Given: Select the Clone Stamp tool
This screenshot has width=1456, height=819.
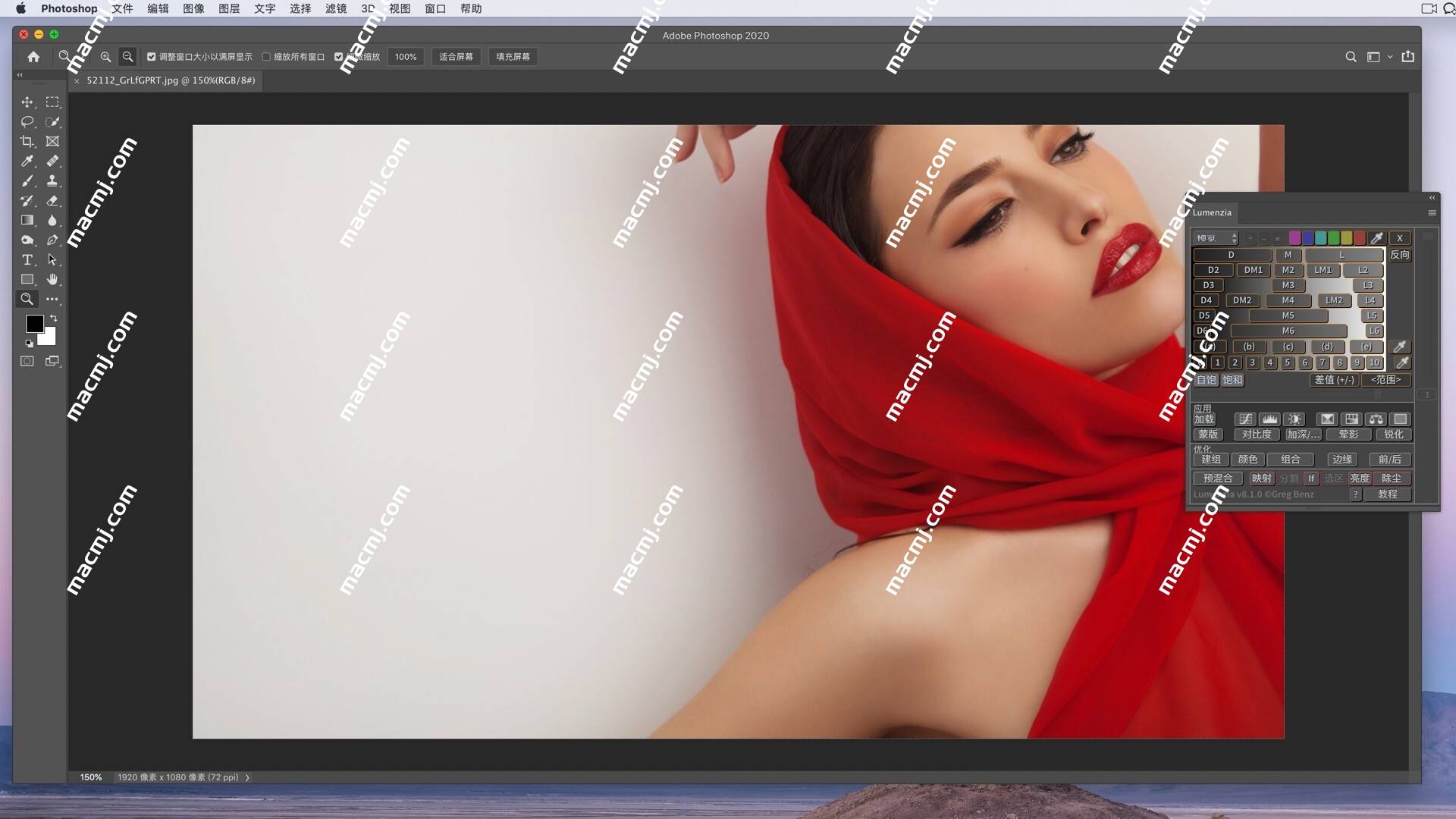Looking at the screenshot, I should pos(52,181).
